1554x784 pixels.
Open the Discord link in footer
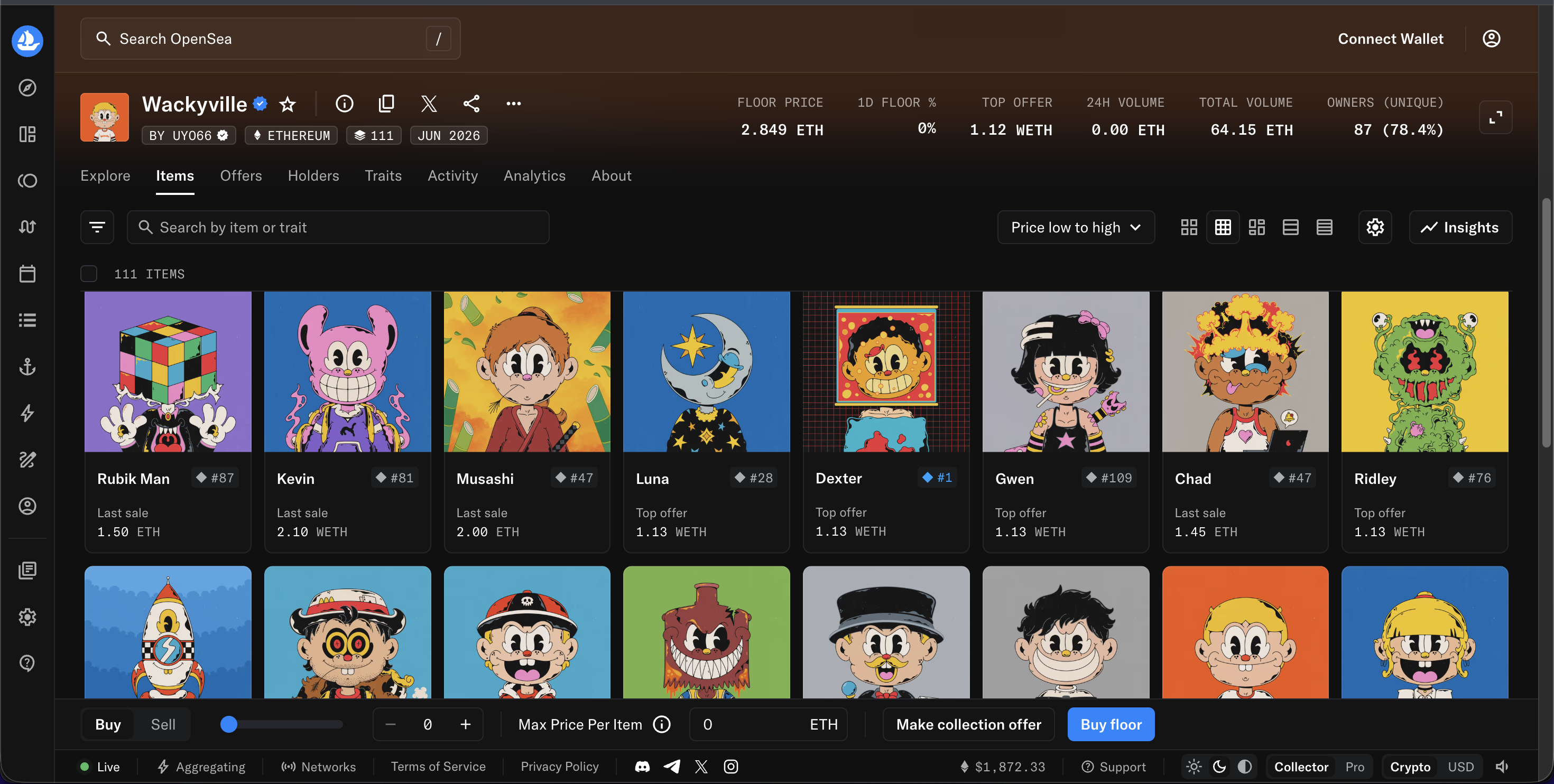642,767
